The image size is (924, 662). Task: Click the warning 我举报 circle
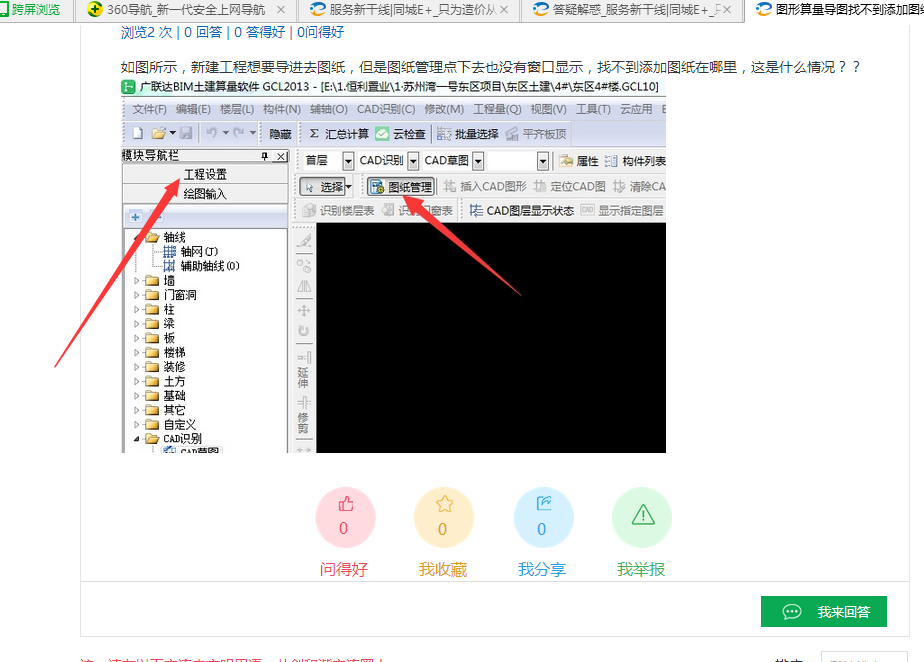(642, 517)
